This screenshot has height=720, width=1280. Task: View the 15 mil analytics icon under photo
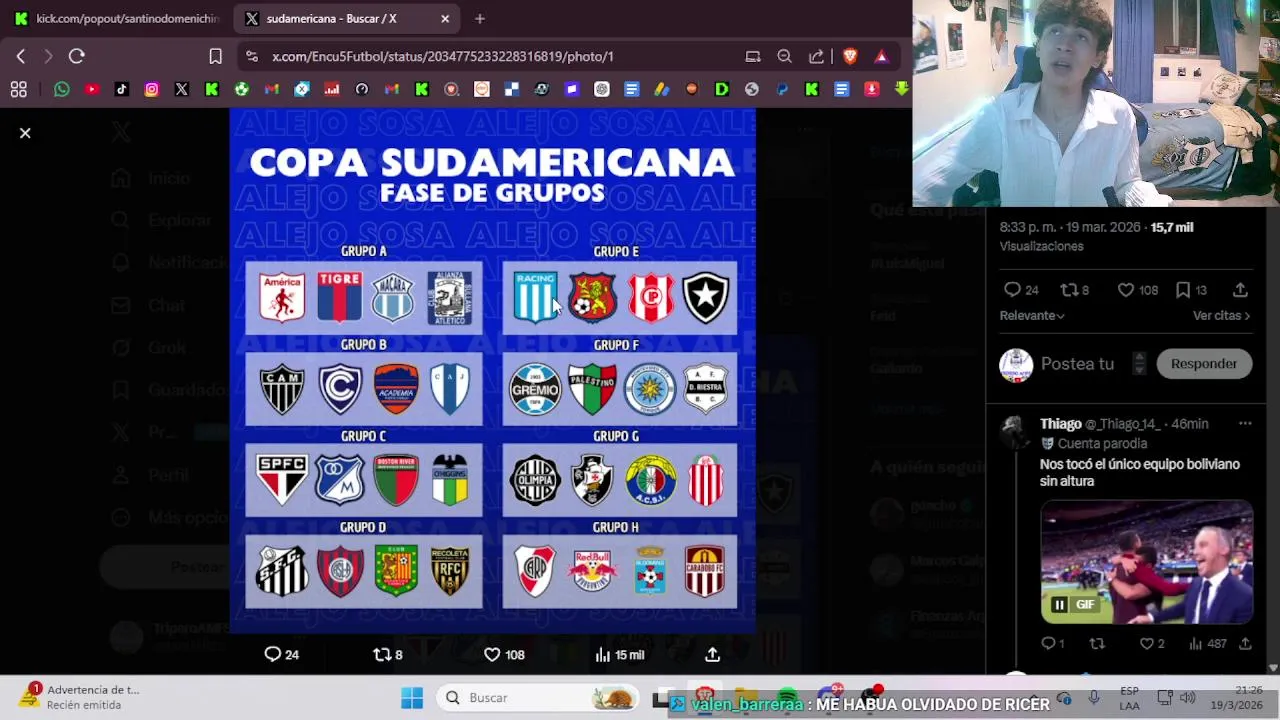pos(620,655)
